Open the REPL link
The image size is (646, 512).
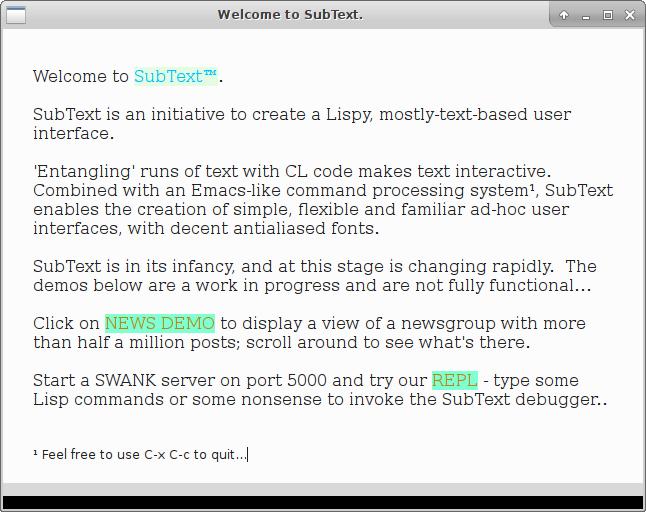click(x=455, y=380)
